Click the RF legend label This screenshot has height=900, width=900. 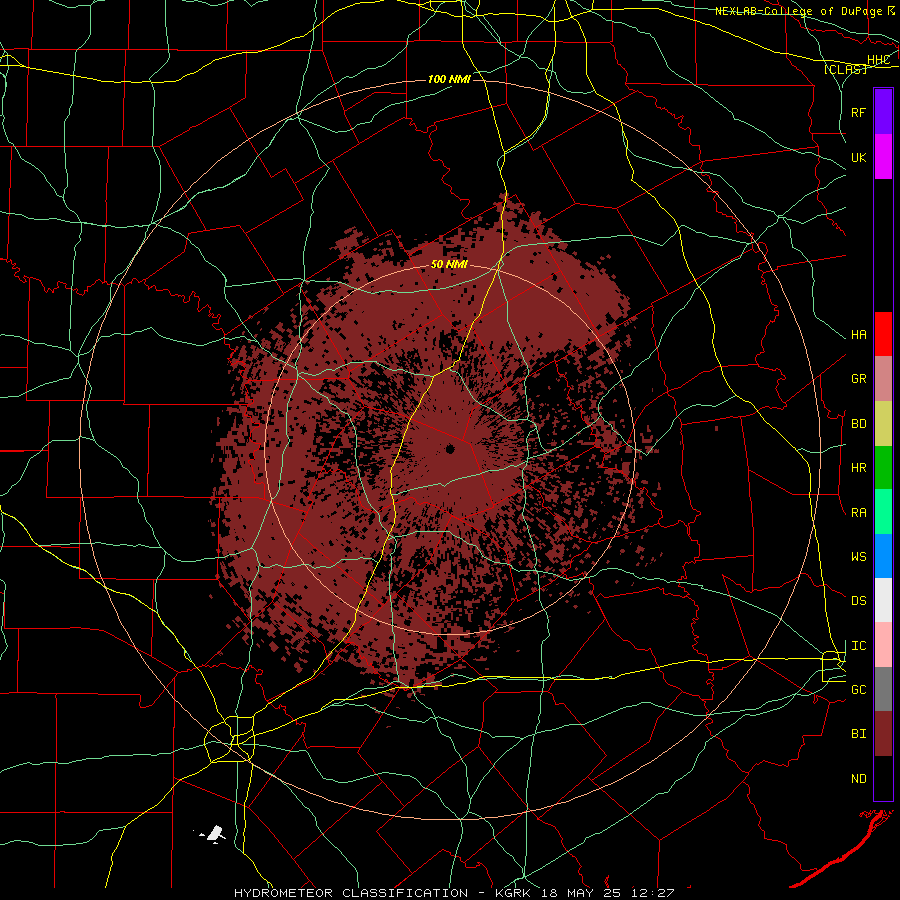click(859, 112)
